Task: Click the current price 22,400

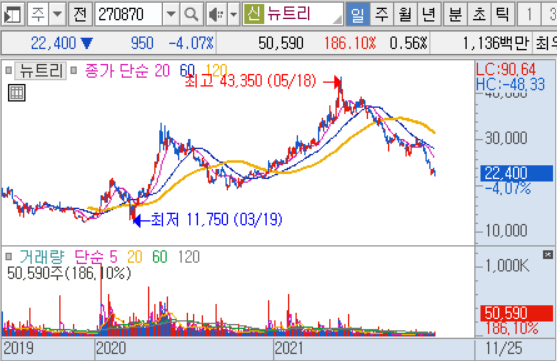Action: [54, 43]
